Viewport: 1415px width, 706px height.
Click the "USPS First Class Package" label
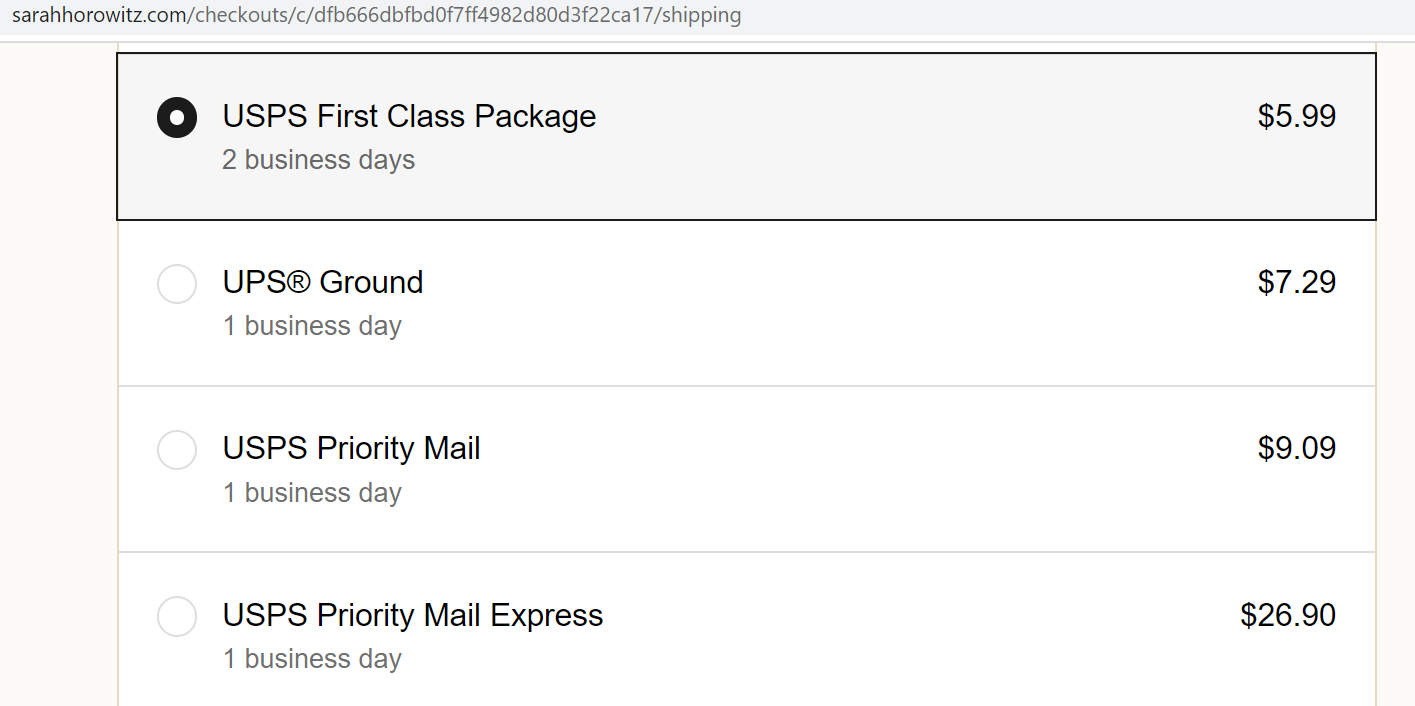[409, 116]
